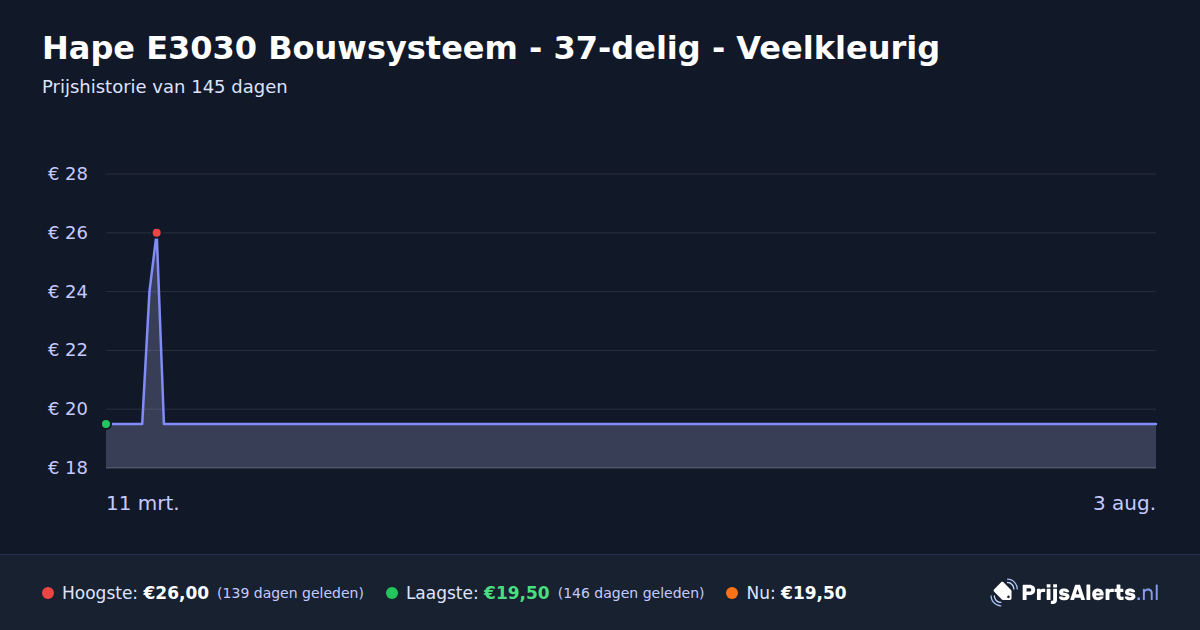
Task: Click the red Hoogste legend dot
Action: tap(48, 593)
